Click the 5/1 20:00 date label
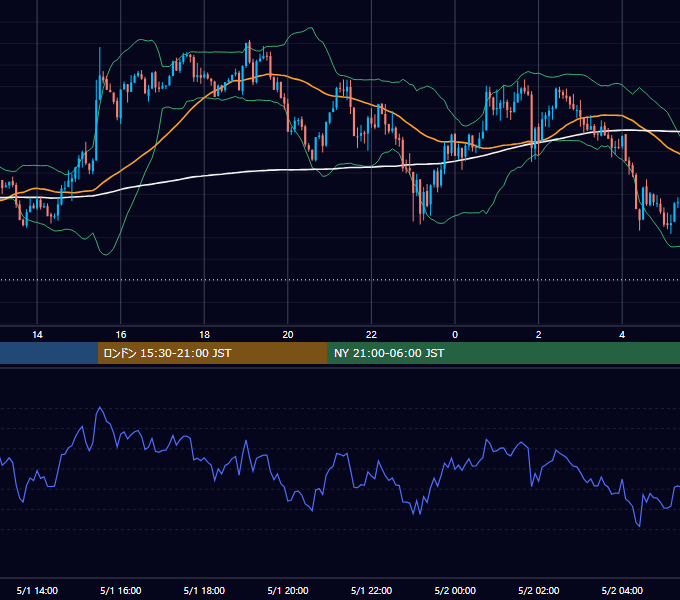Screen dimensions: 680x600 click(288, 590)
